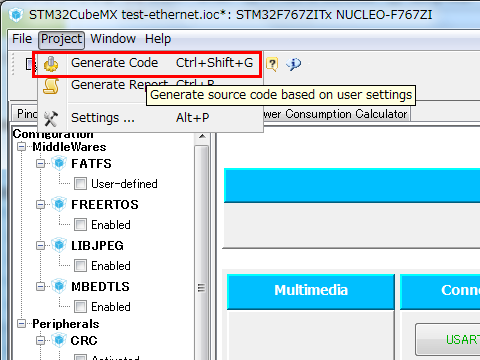Select LIBJPEG label in tree
This screenshot has height=360, width=480.
(97, 246)
